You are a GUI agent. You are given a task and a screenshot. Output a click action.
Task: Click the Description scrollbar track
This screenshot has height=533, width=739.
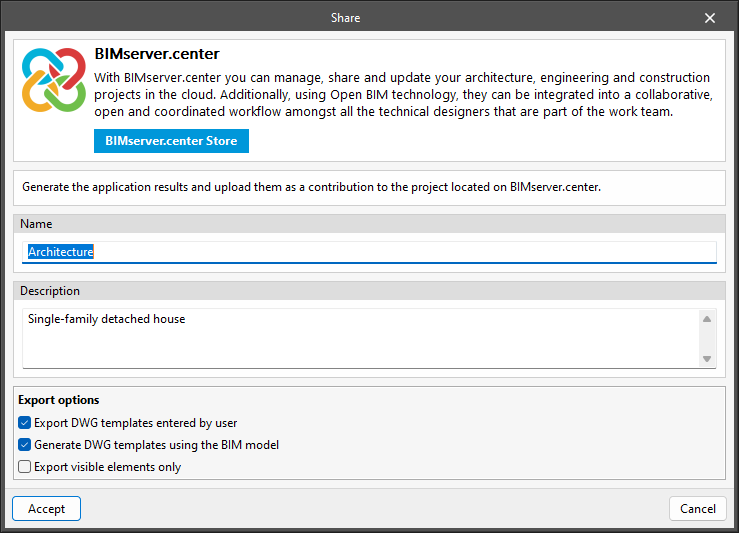pos(707,339)
